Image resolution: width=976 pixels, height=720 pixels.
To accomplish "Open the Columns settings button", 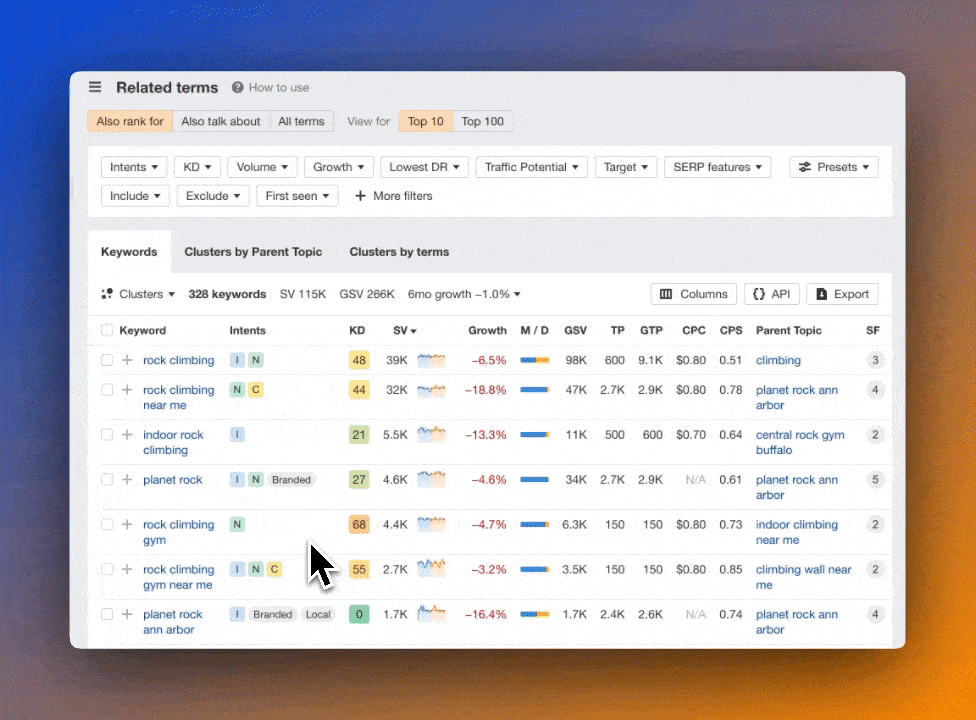I will click(x=693, y=294).
